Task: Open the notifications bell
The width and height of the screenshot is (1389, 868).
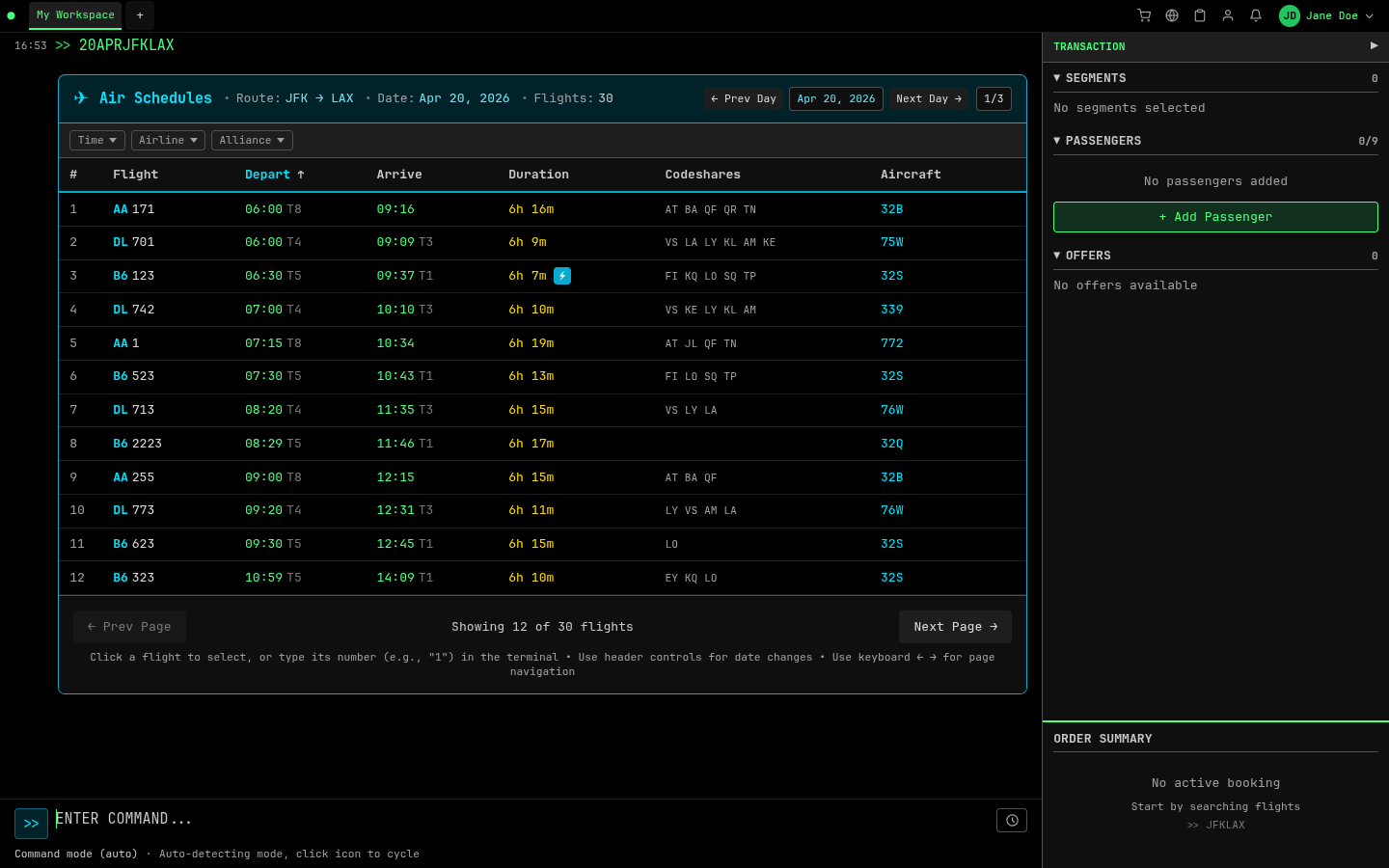Action: click(x=1256, y=15)
